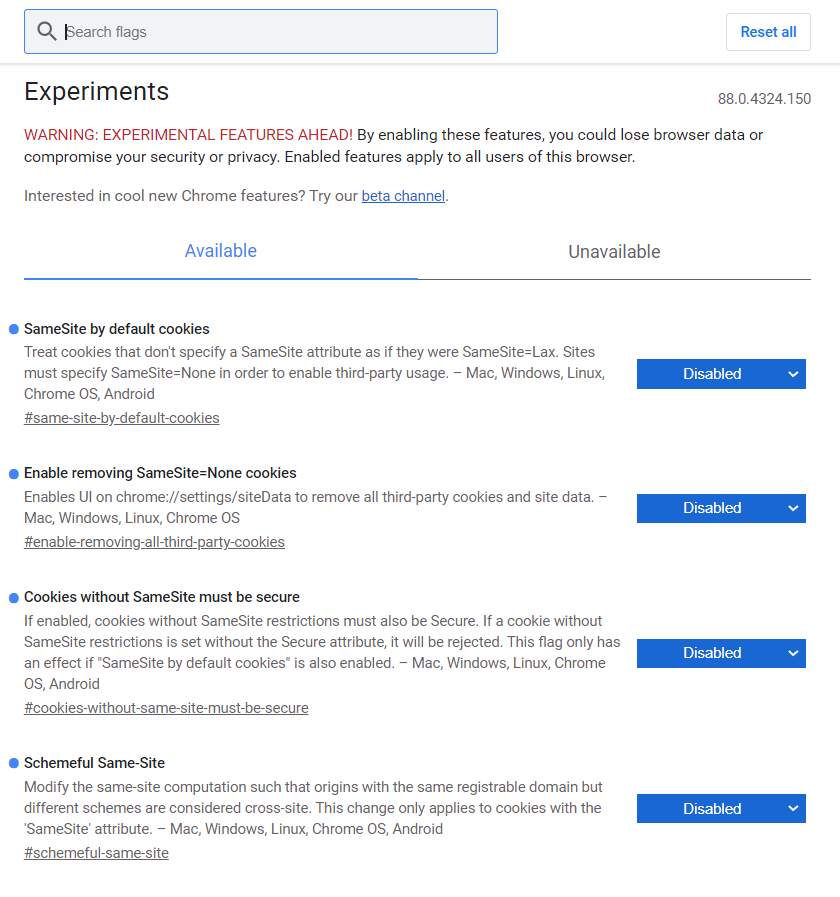Click the blue dot beside Schemeful Same-Site
The width and height of the screenshot is (840, 897).
(x=14, y=764)
